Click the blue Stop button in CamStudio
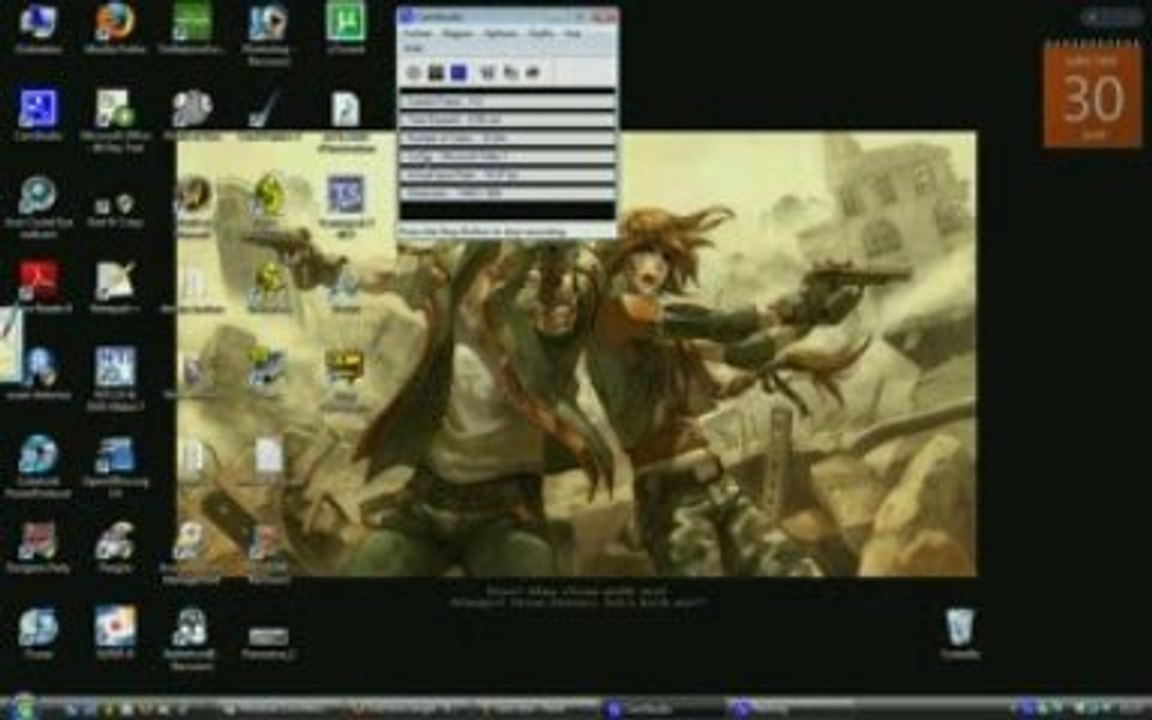This screenshot has width=1152, height=720. point(458,72)
